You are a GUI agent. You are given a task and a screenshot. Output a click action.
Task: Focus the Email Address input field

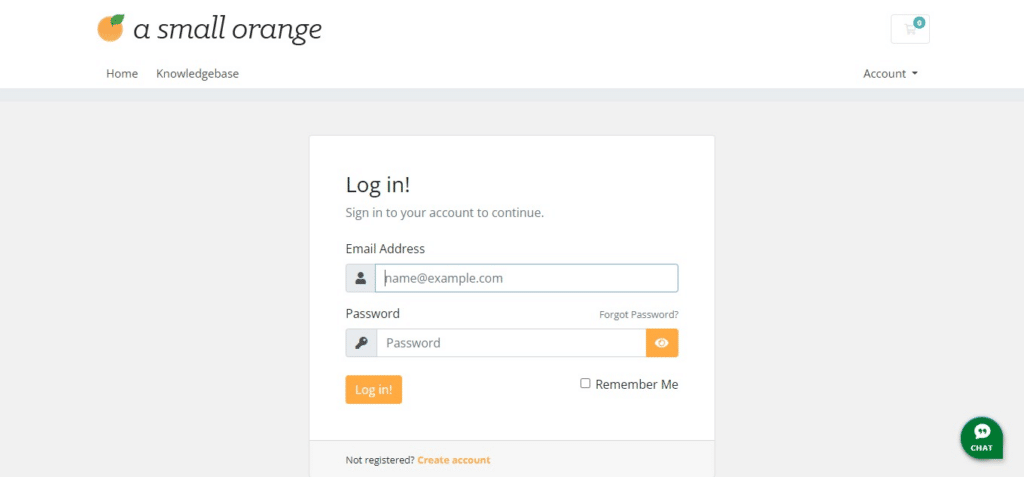tap(526, 278)
